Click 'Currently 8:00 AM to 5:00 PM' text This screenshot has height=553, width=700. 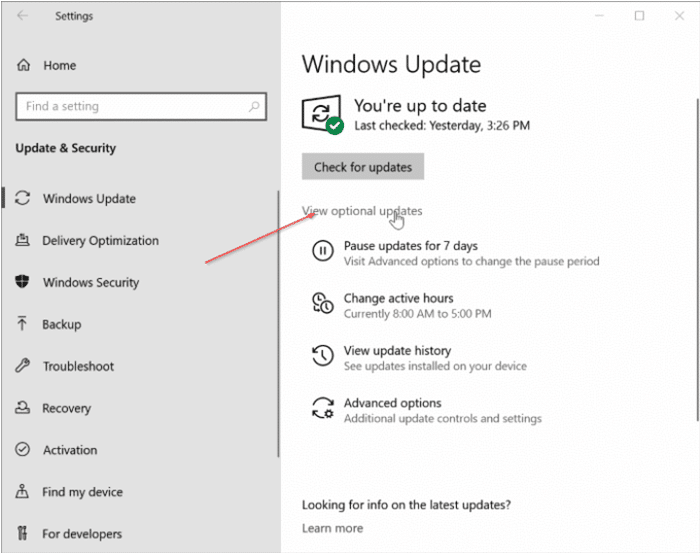(417, 314)
